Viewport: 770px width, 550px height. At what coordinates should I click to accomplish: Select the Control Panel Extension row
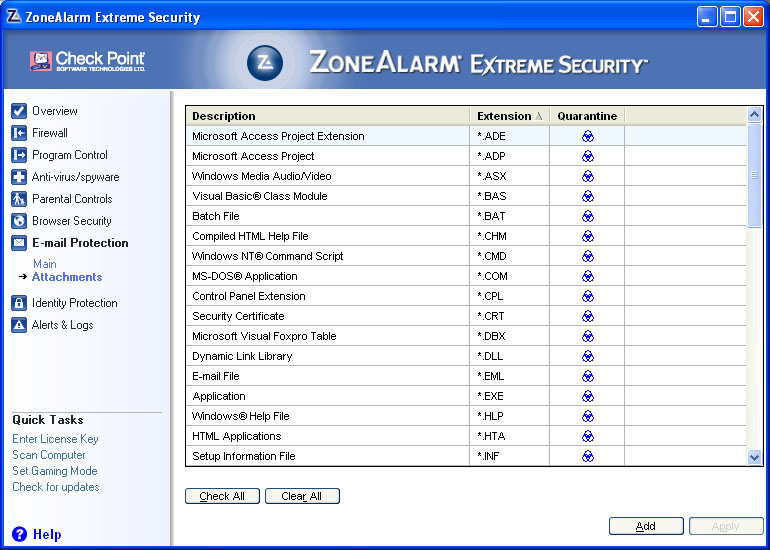(467, 297)
